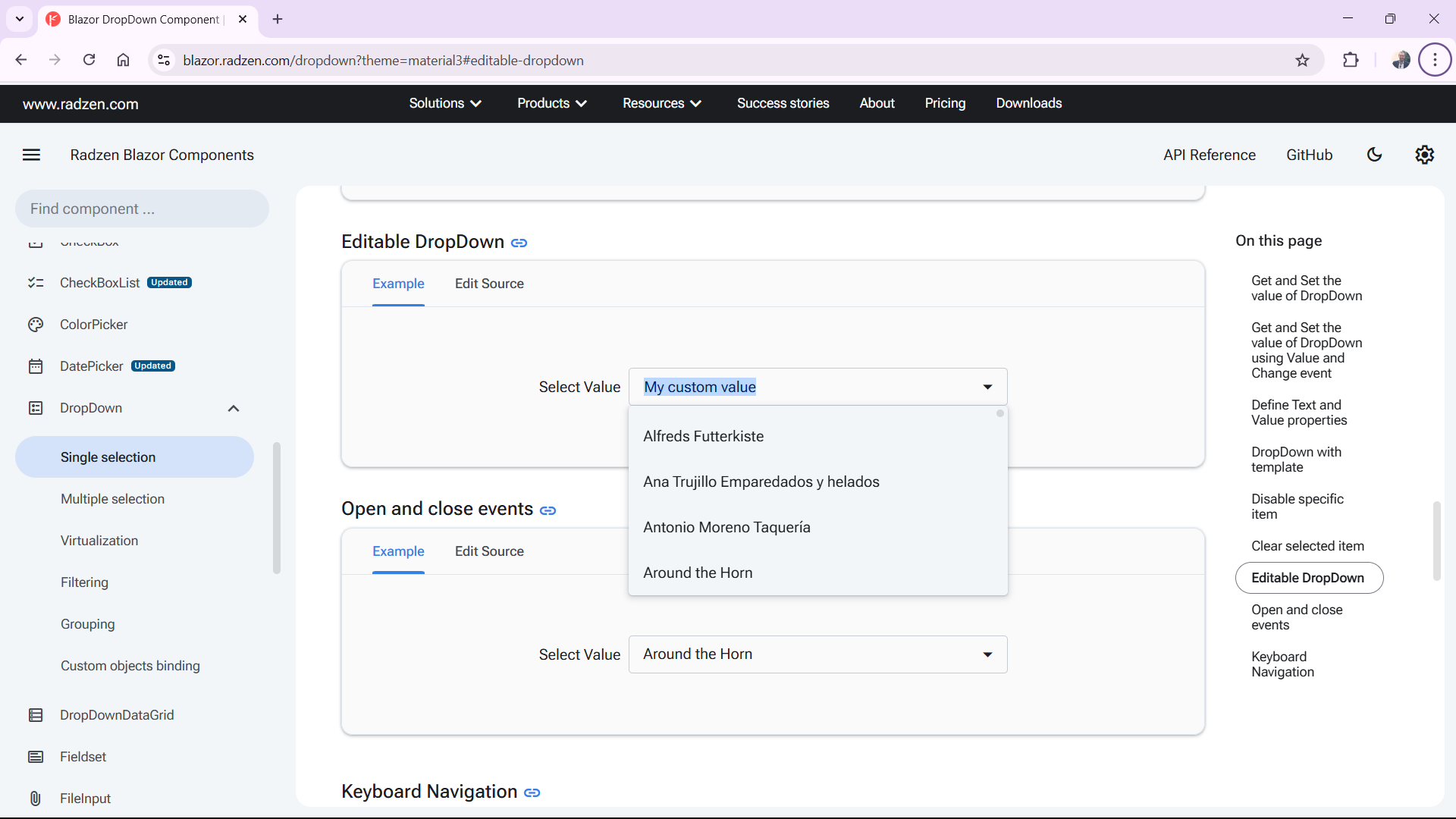The image size is (1456, 819).
Task: Open the API Reference link
Action: point(1209,155)
